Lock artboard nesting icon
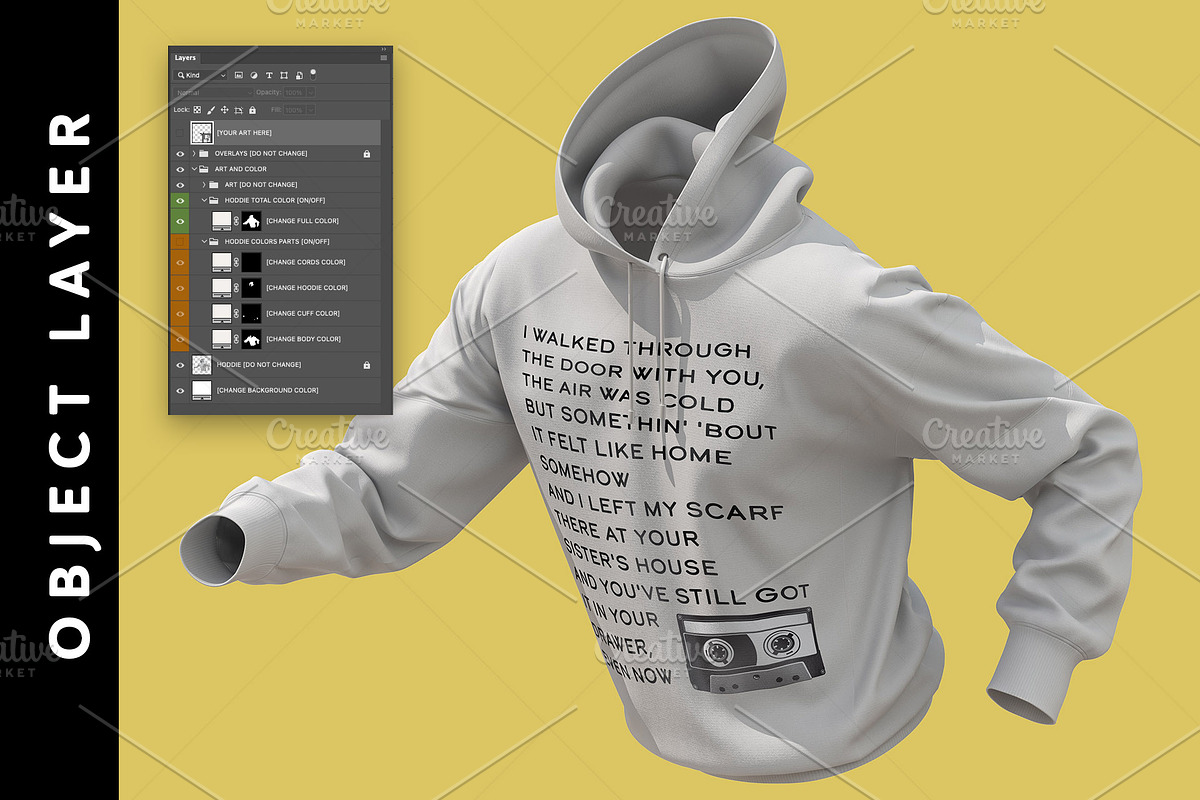1200x800 pixels. (x=239, y=110)
